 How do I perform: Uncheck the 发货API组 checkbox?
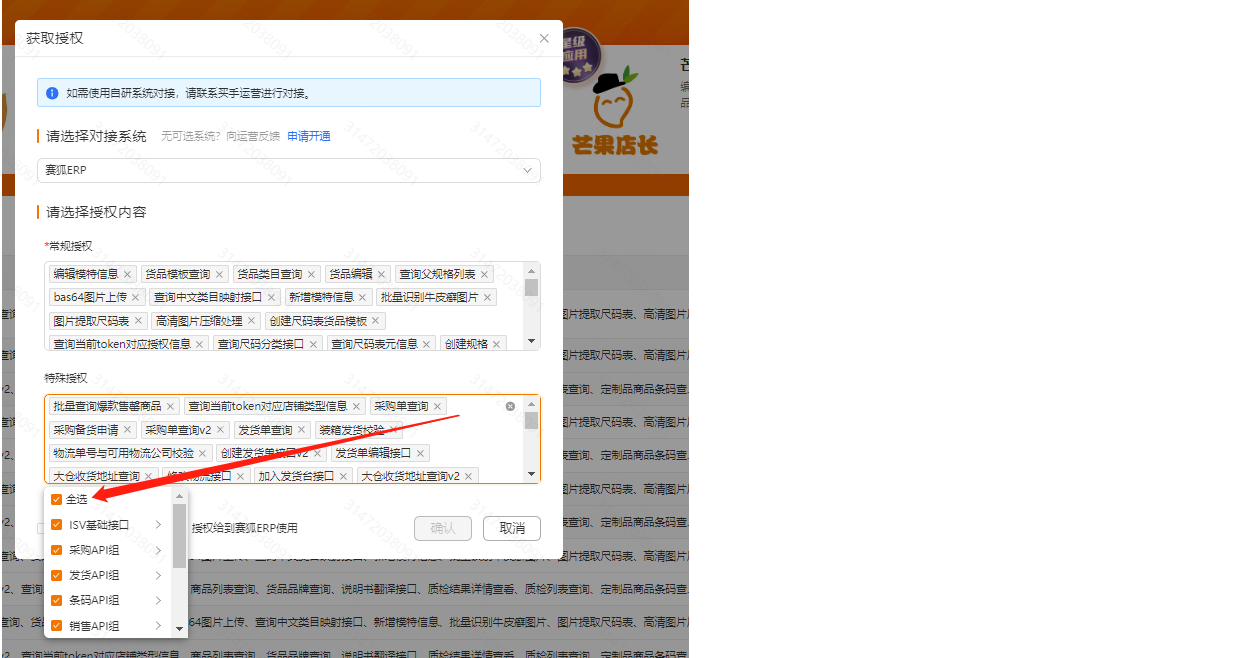[56, 575]
